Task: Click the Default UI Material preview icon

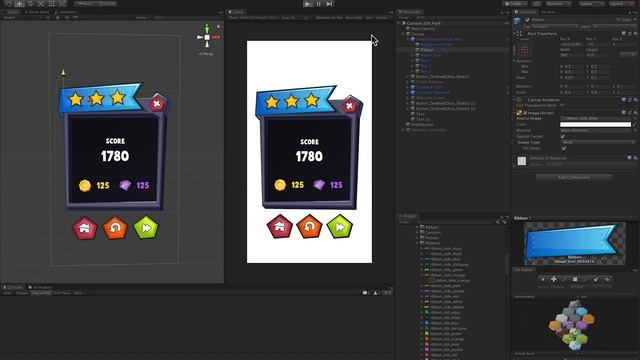Action: [522, 161]
